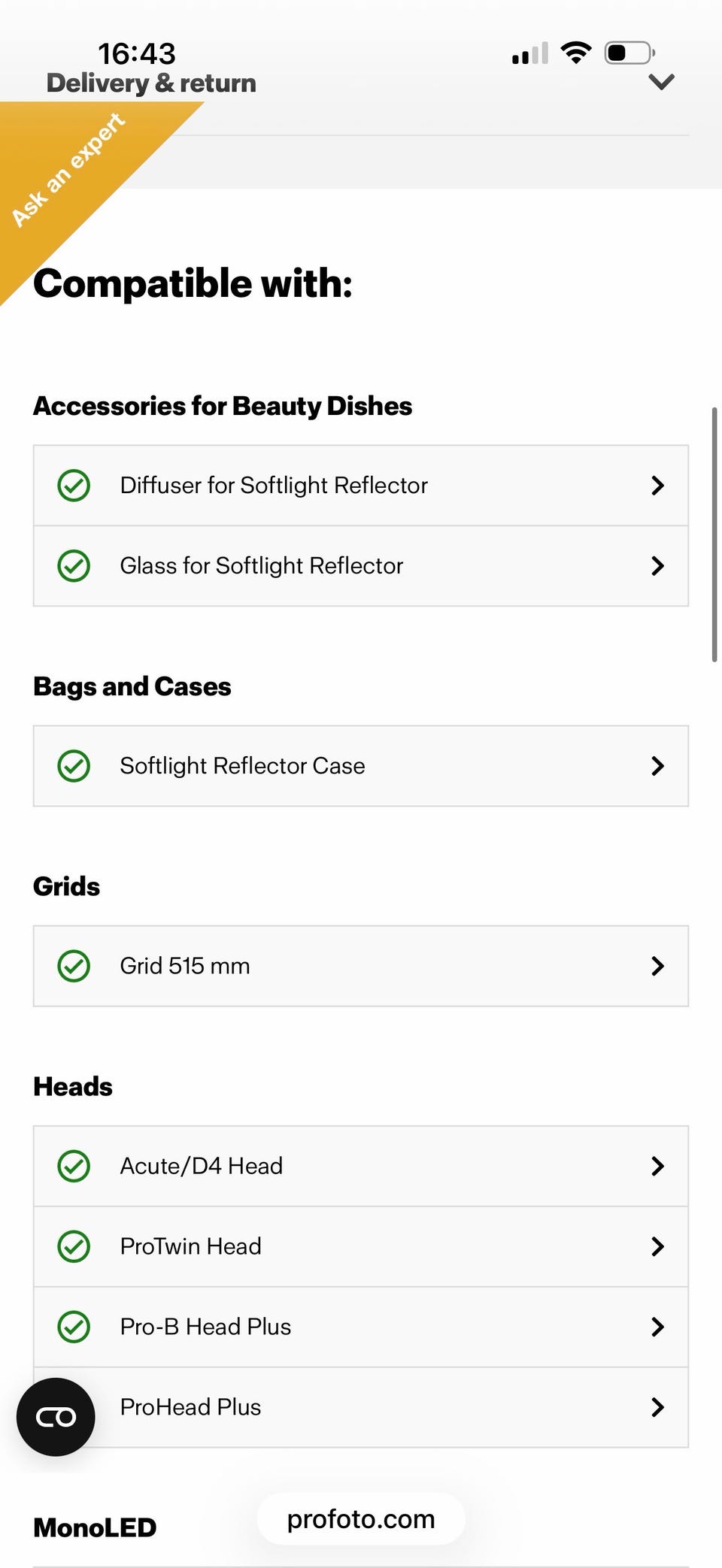
Task: Open Pro-B Head Plus chevron arrow
Action: coord(657,1327)
